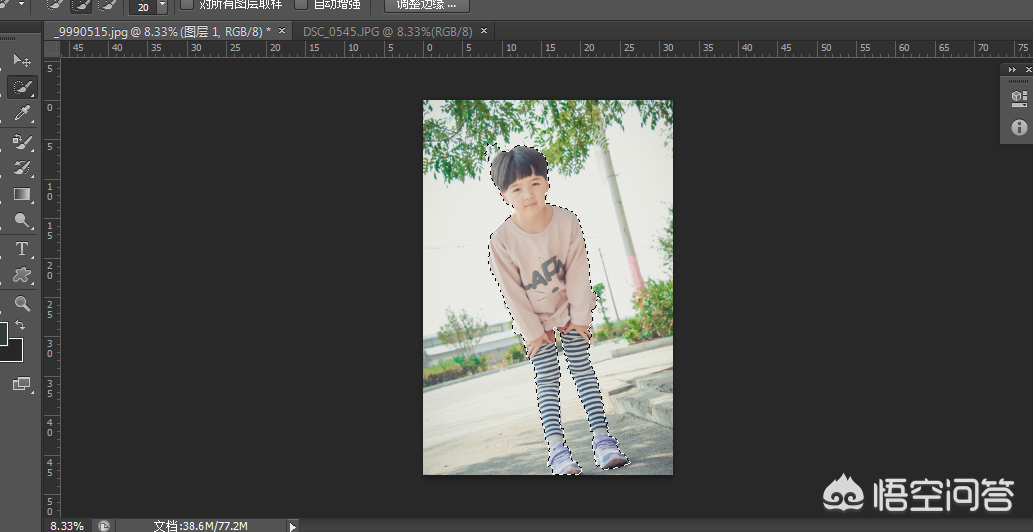Select the Move tool
The height and width of the screenshot is (532, 1033).
pyautogui.click(x=21, y=62)
